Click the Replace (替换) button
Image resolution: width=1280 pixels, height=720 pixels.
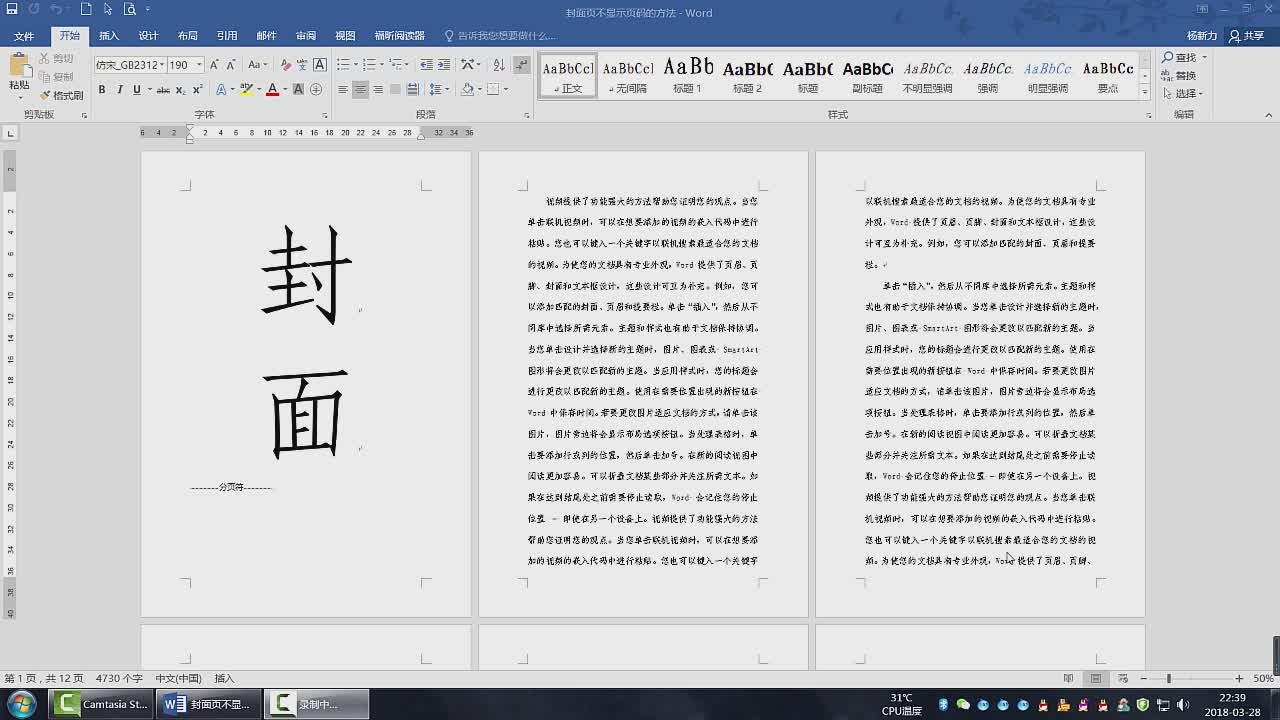(x=1179, y=76)
